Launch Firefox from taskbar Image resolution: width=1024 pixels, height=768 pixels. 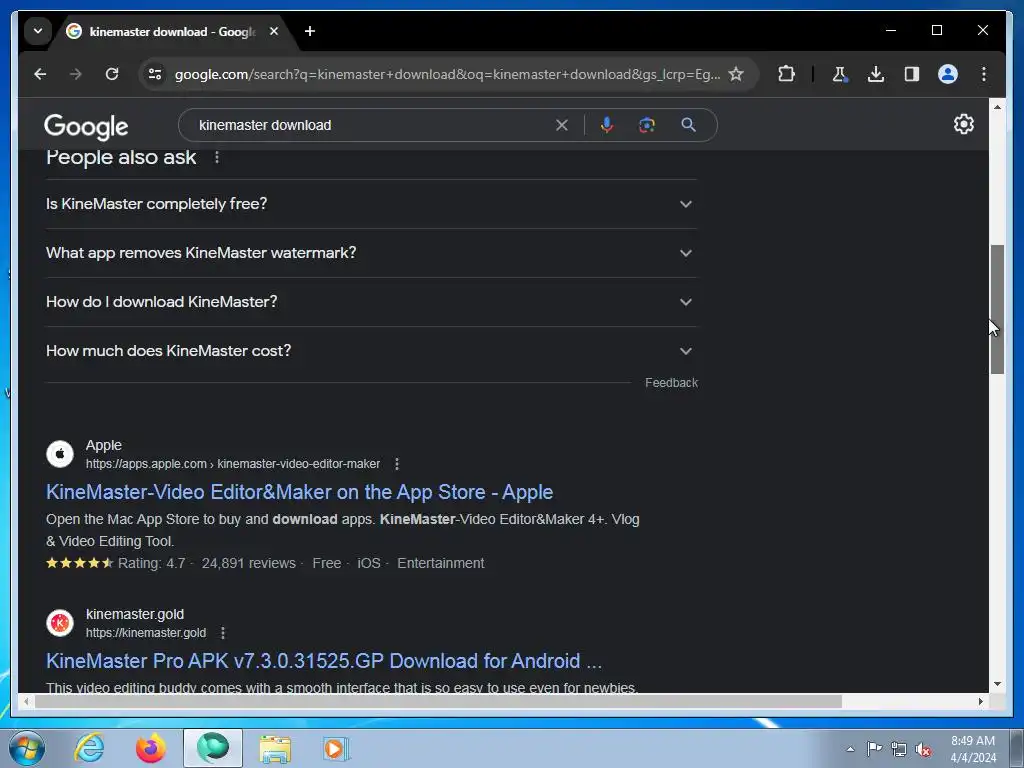click(151, 748)
